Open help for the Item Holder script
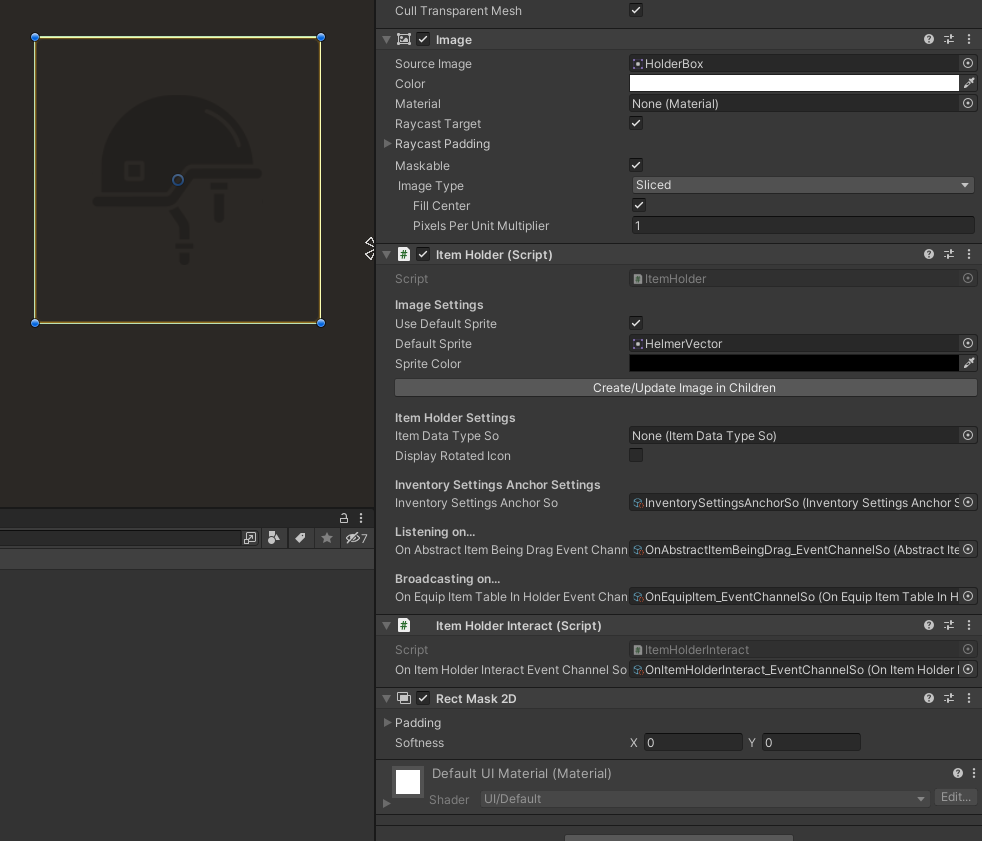Image resolution: width=982 pixels, height=841 pixels. coord(928,254)
